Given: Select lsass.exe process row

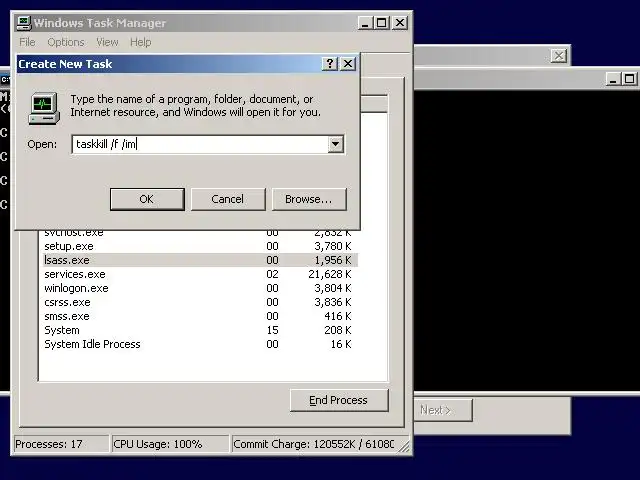Looking at the screenshot, I should pyautogui.click(x=200, y=260).
